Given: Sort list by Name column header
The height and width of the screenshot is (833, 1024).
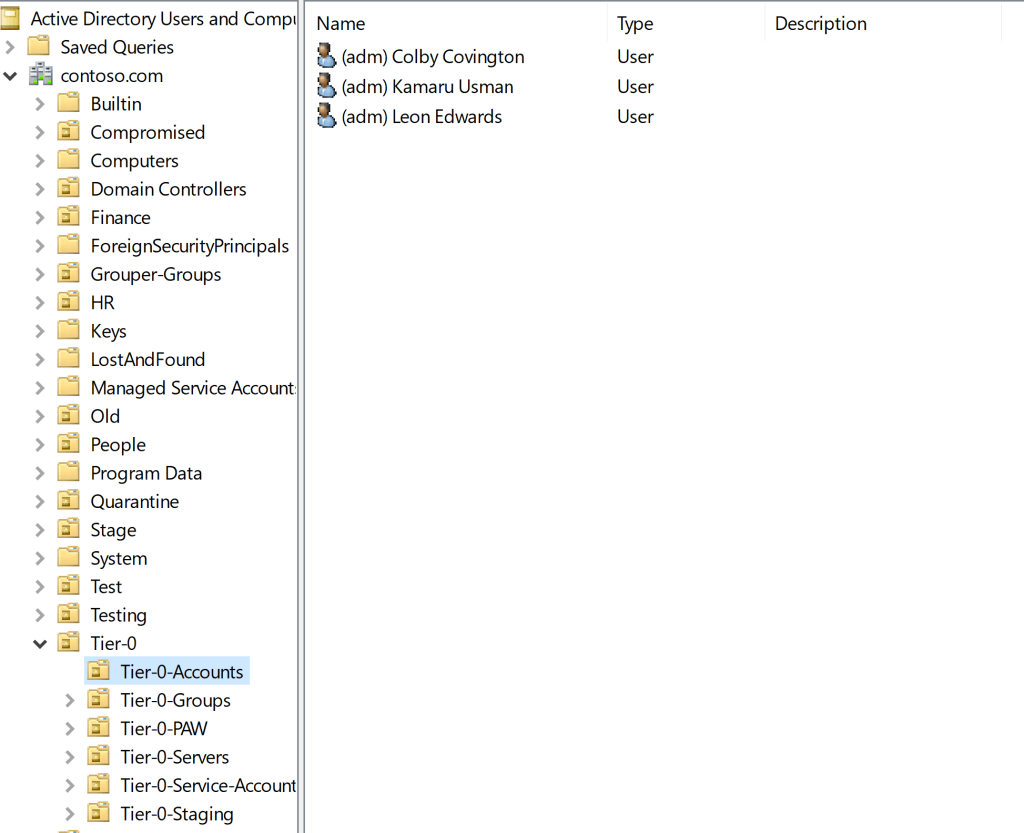Looking at the screenshot, I should point(341,23).
